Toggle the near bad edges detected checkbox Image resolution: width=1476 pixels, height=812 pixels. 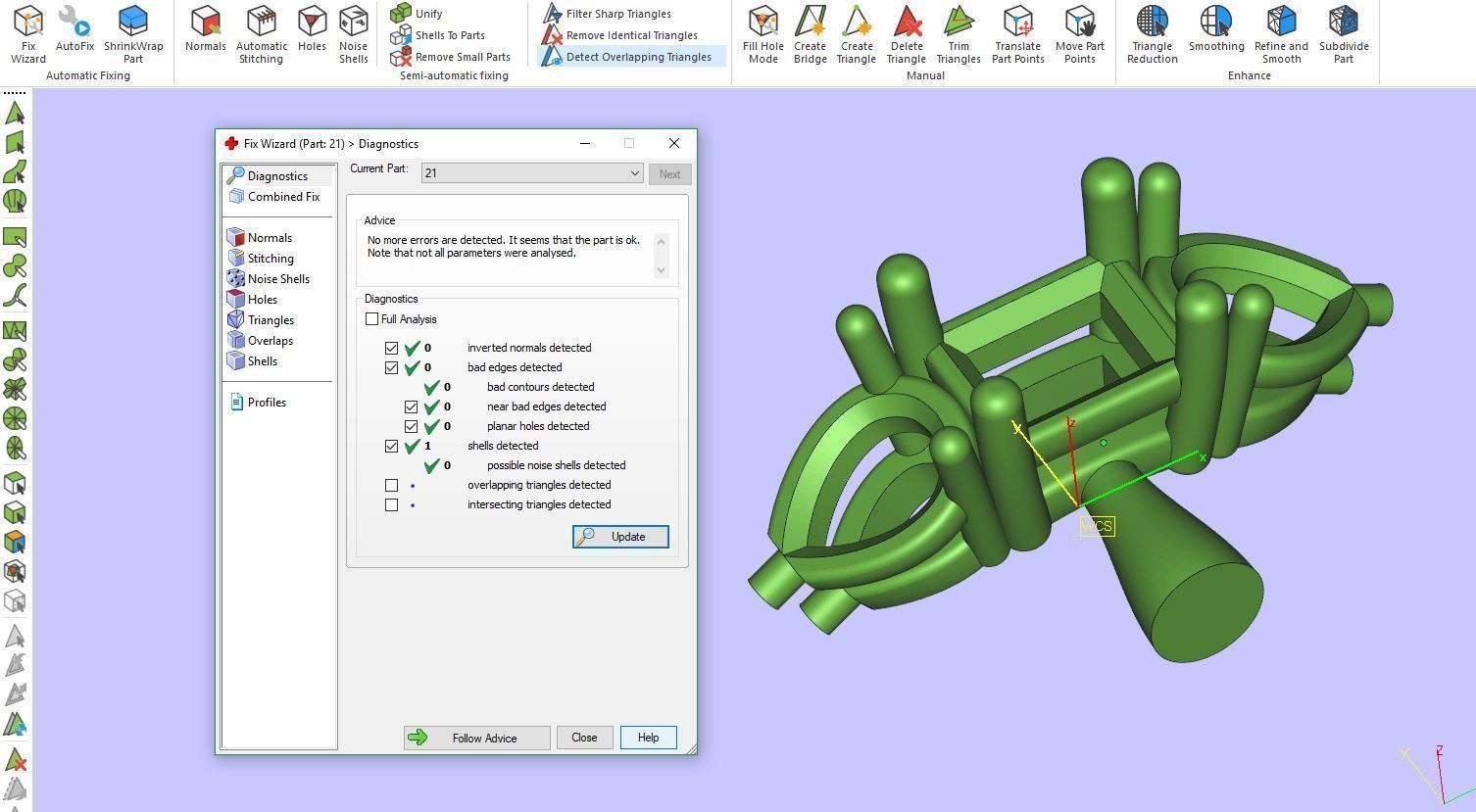(x=411, y=406)
